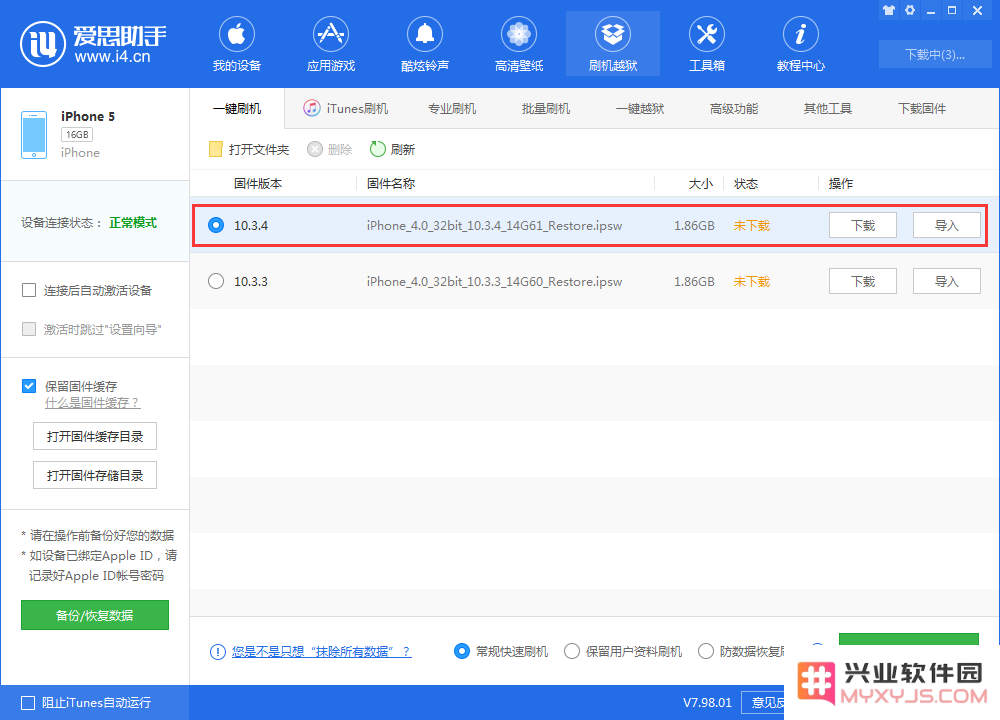This screenshot has height=720, width=1000.
Task: Click the 固件版本 column header
Action: tap(258, 184)
